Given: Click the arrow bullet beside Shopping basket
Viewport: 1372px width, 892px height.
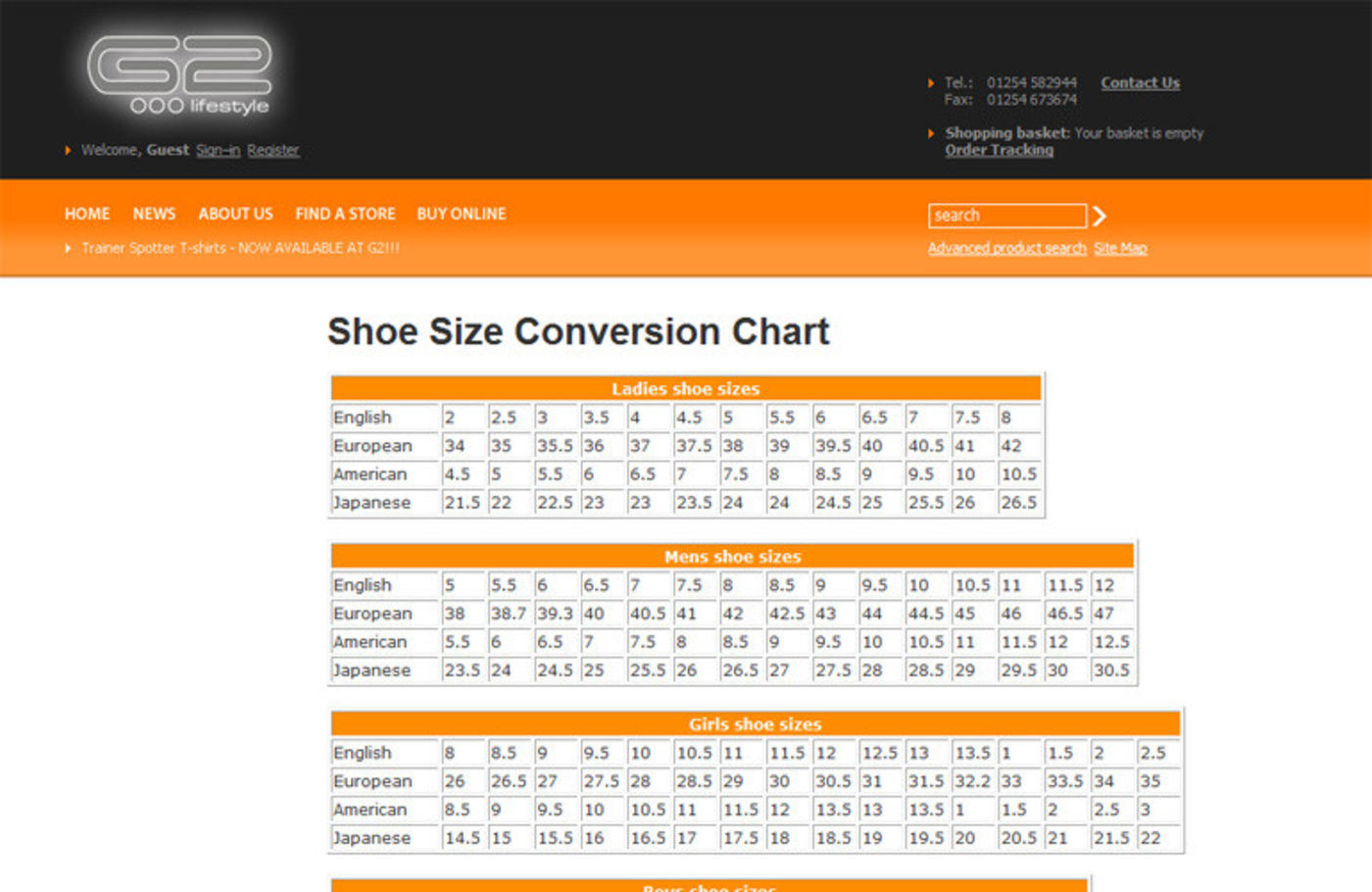Looking at the screenshot, I should 931,133.
